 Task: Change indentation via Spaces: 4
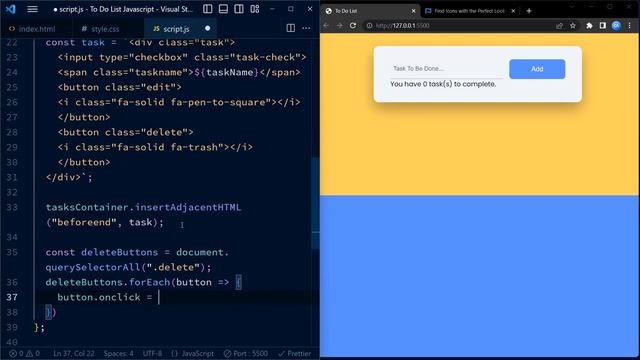click(118, 353)
